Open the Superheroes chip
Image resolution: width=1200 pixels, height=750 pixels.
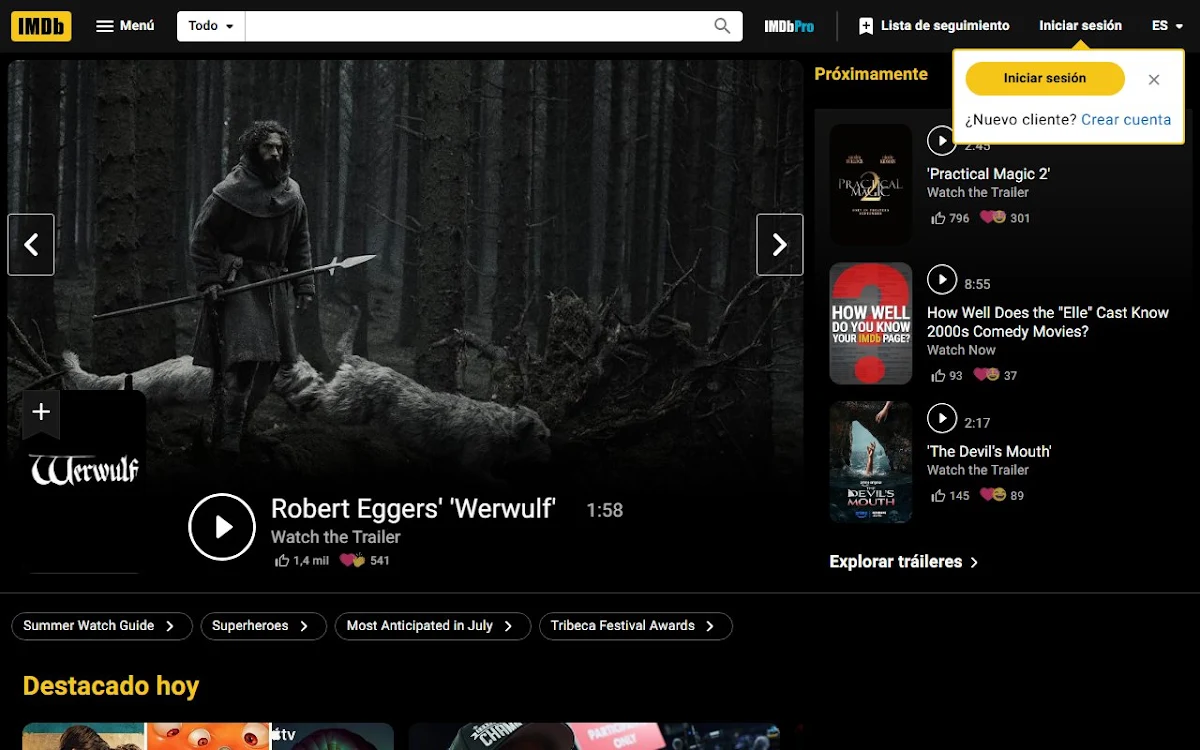tap(263, 626)
